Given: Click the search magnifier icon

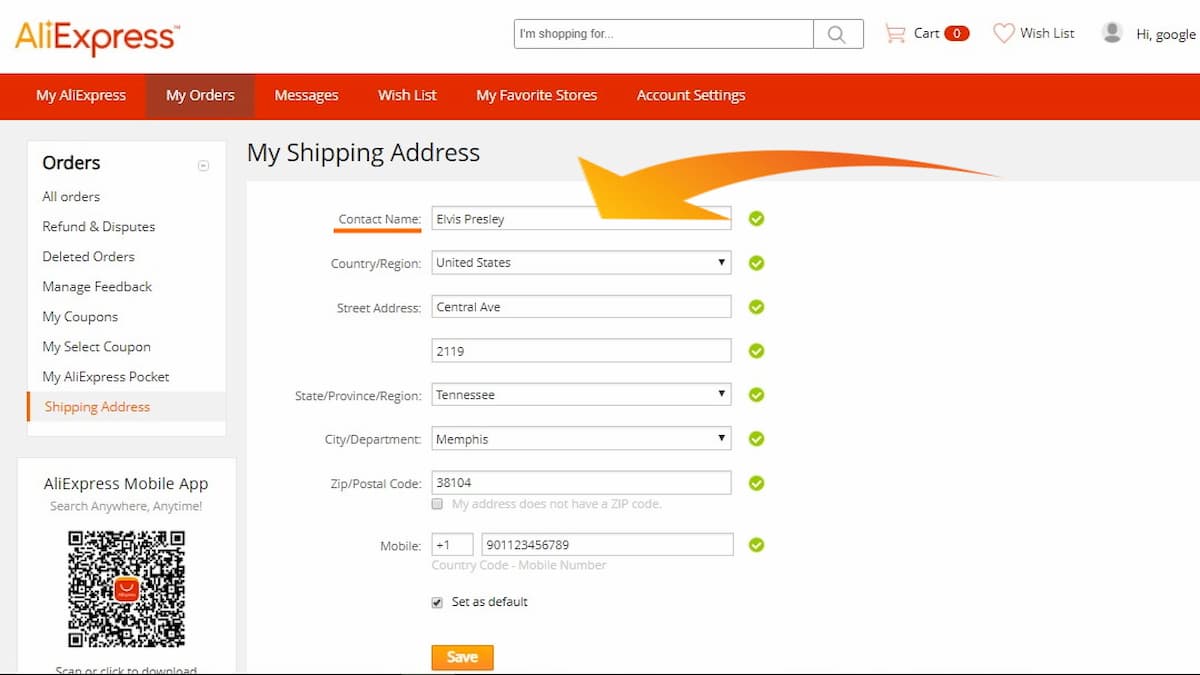Looking at the screenshot, I should [837, 34].
